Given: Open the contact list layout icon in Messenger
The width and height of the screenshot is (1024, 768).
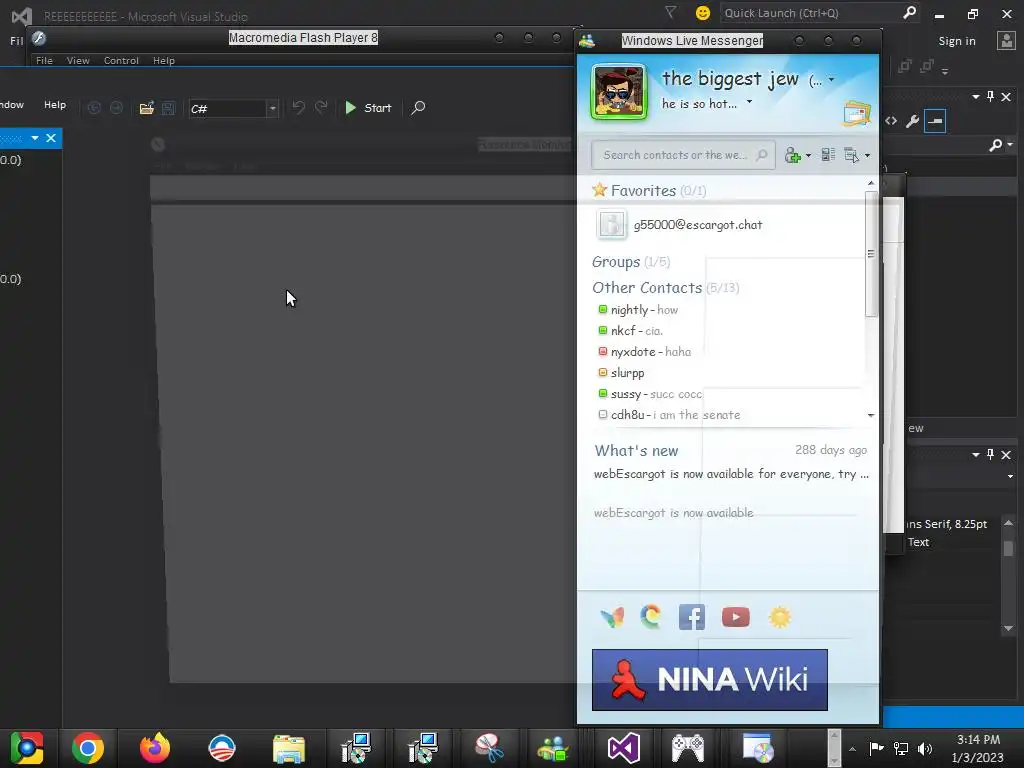Looking at the screenshot, I should (x=828, y=155).
